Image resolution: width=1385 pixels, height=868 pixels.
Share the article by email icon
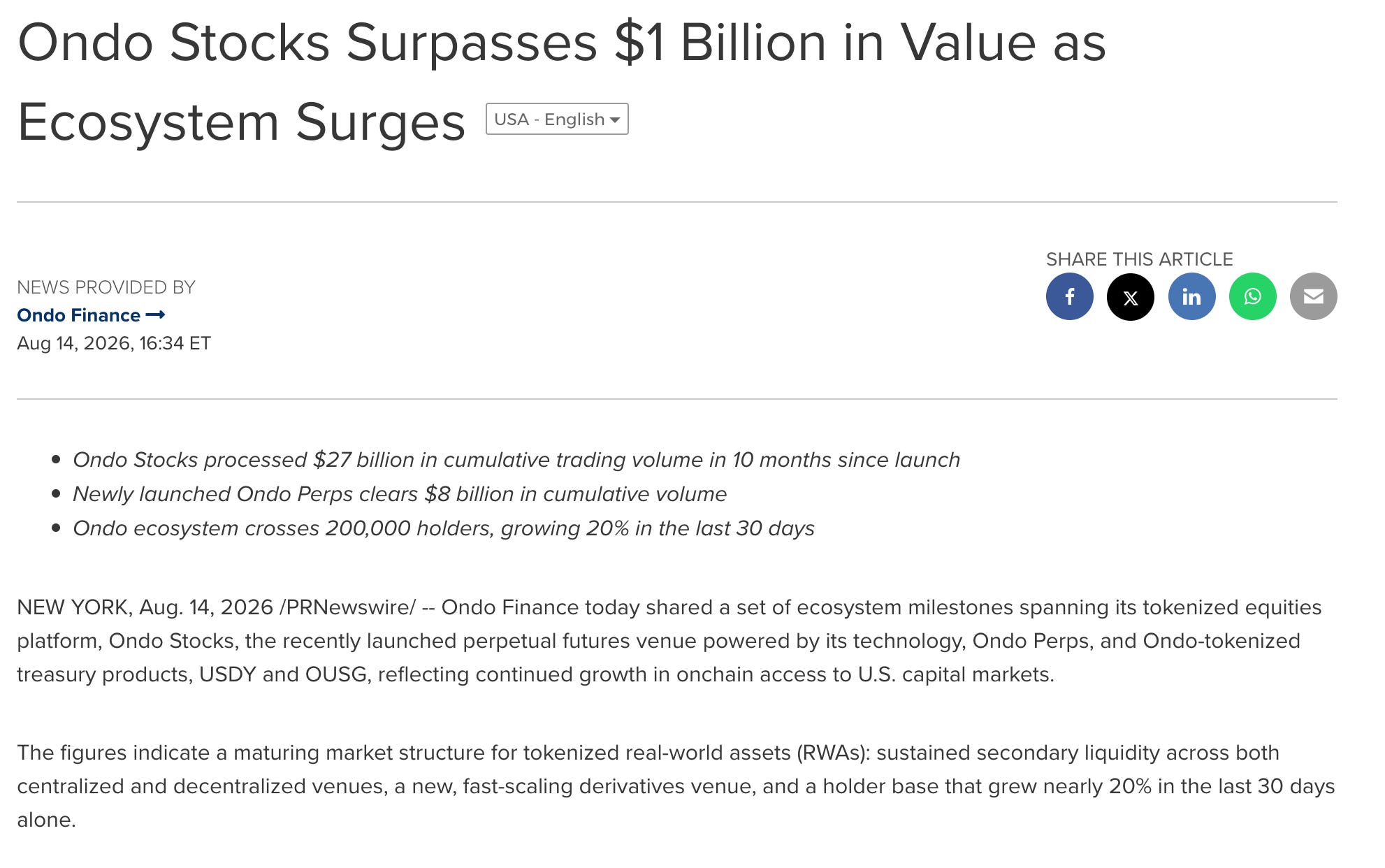pos(1313,296)
